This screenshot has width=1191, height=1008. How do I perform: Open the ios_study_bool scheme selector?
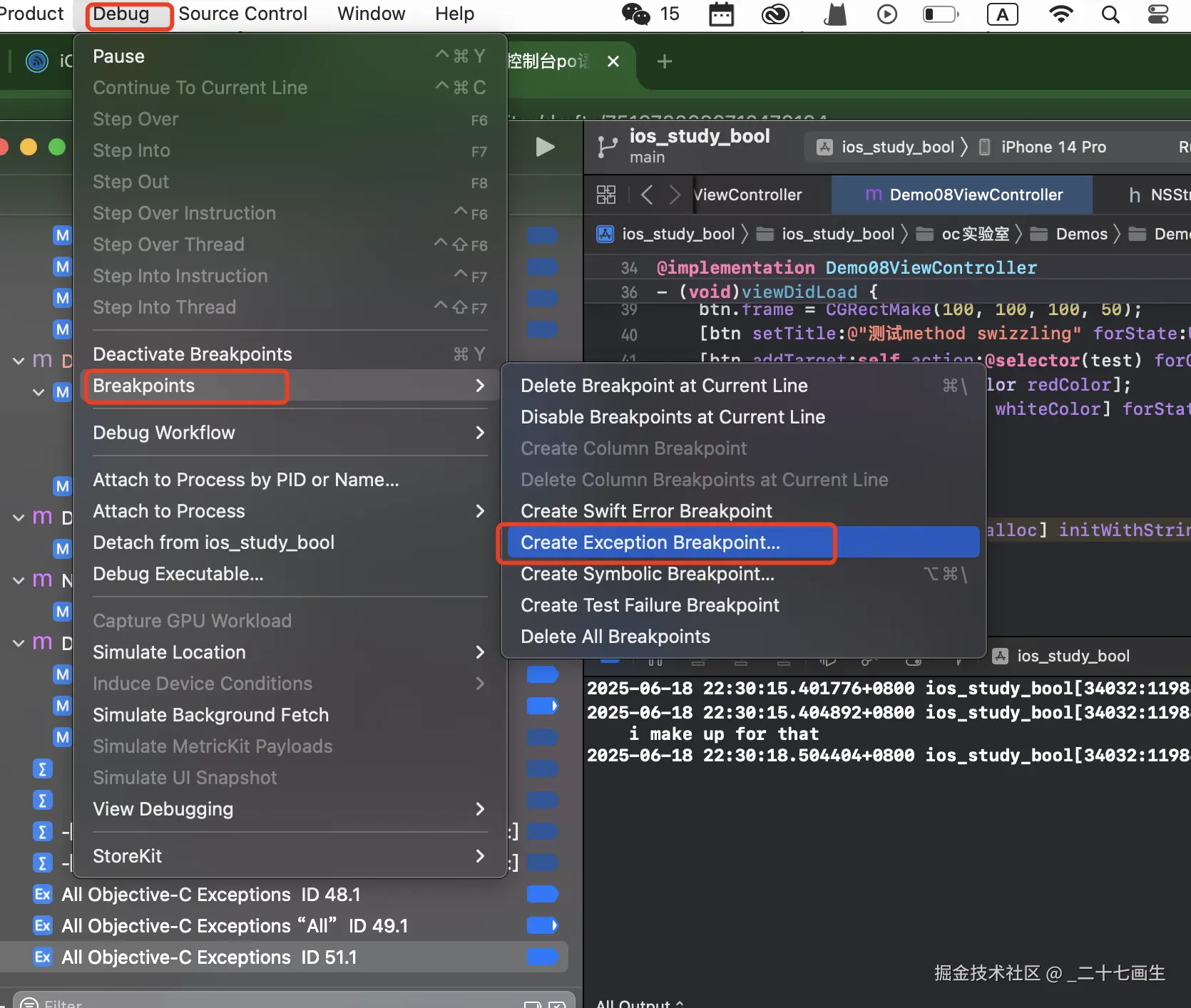tap(885, 147)
